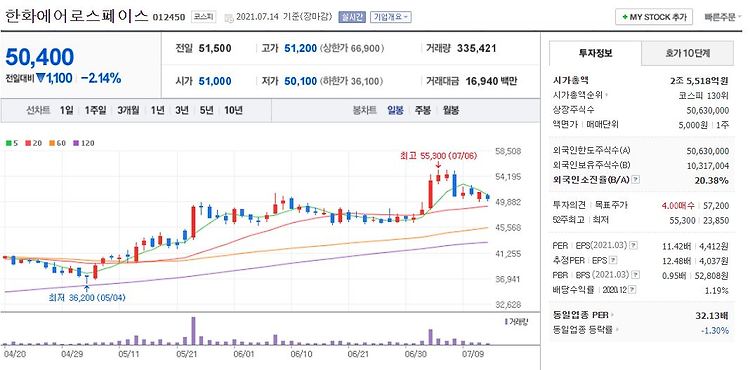Click 코스피 130위 ranking value
The height and width of the screenshot is (370, 750).
[704, 95]
